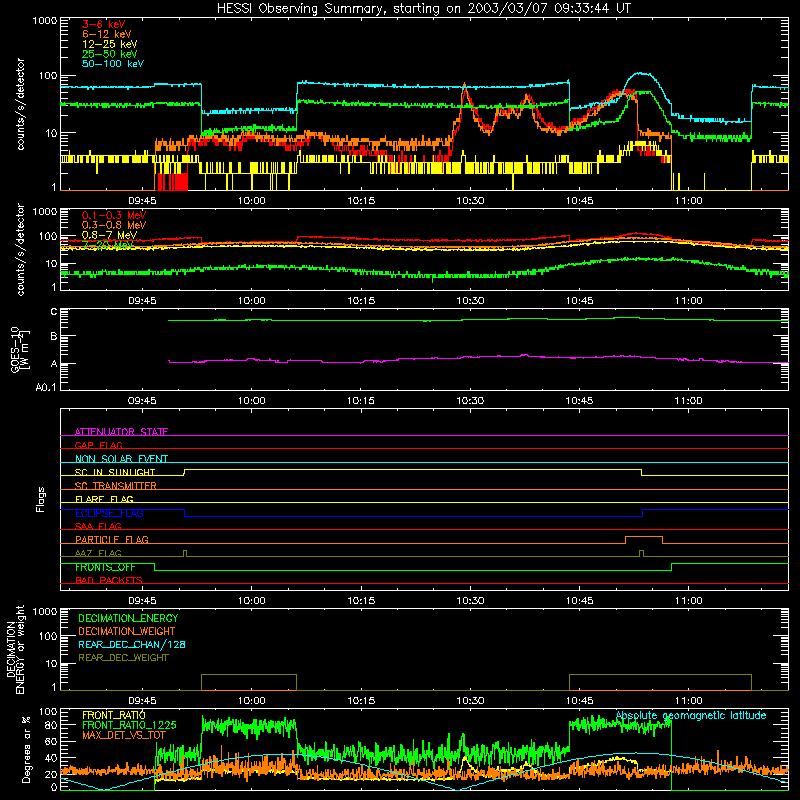Select the 0.3-0.8 MeV legend label
The height and width of the screenshot is (800, 800).
pyautogui.click(x=114, y=225)
